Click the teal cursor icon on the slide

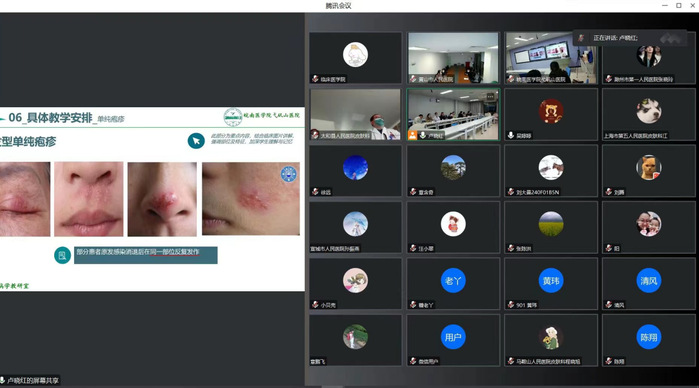[x=196, y=141]
